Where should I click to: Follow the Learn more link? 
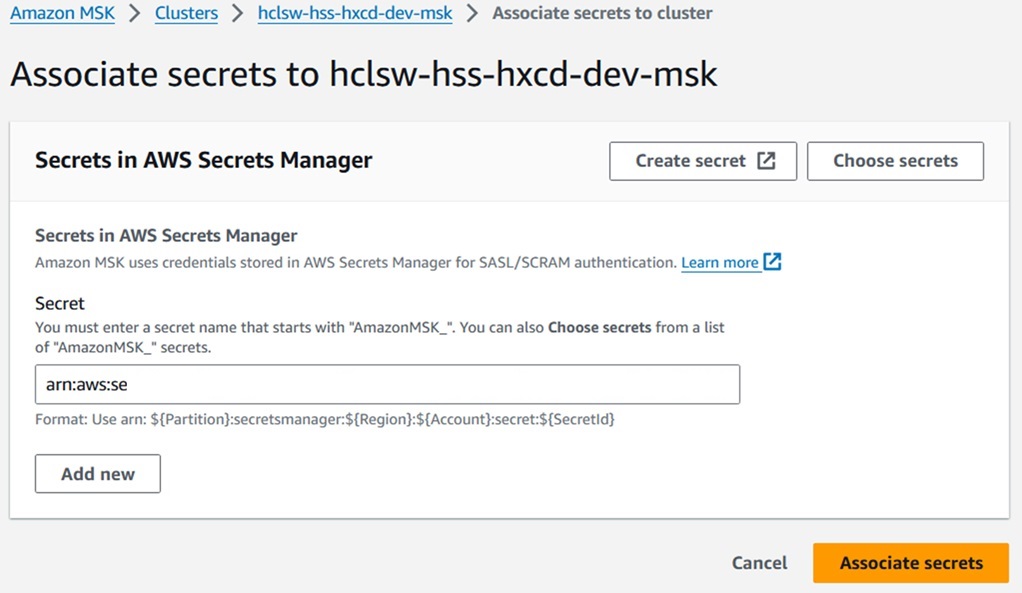[x=720, y=263]
